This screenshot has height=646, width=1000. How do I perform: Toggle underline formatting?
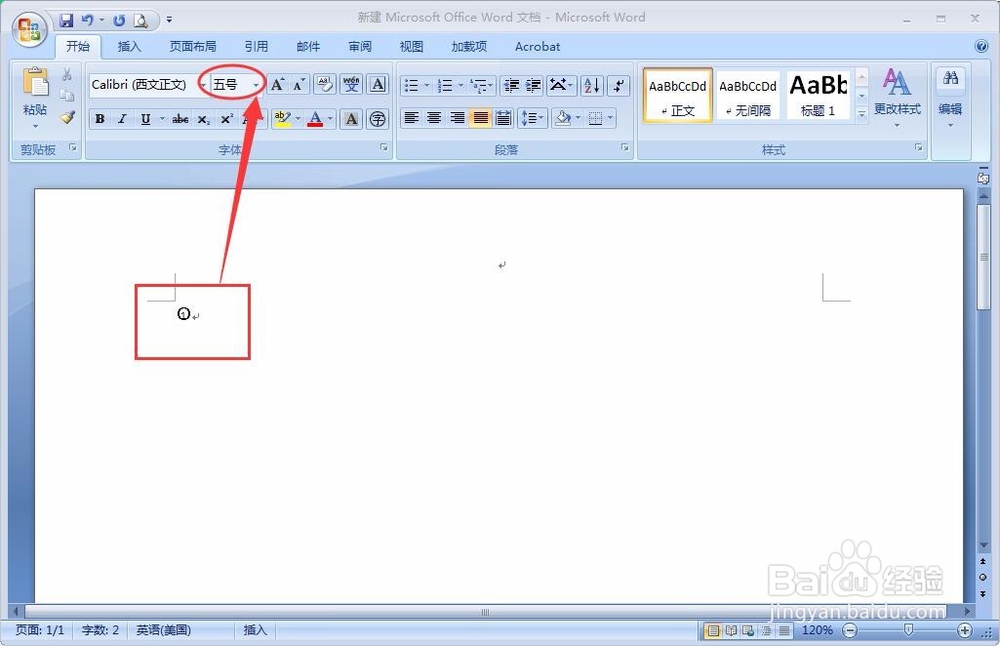146,118
